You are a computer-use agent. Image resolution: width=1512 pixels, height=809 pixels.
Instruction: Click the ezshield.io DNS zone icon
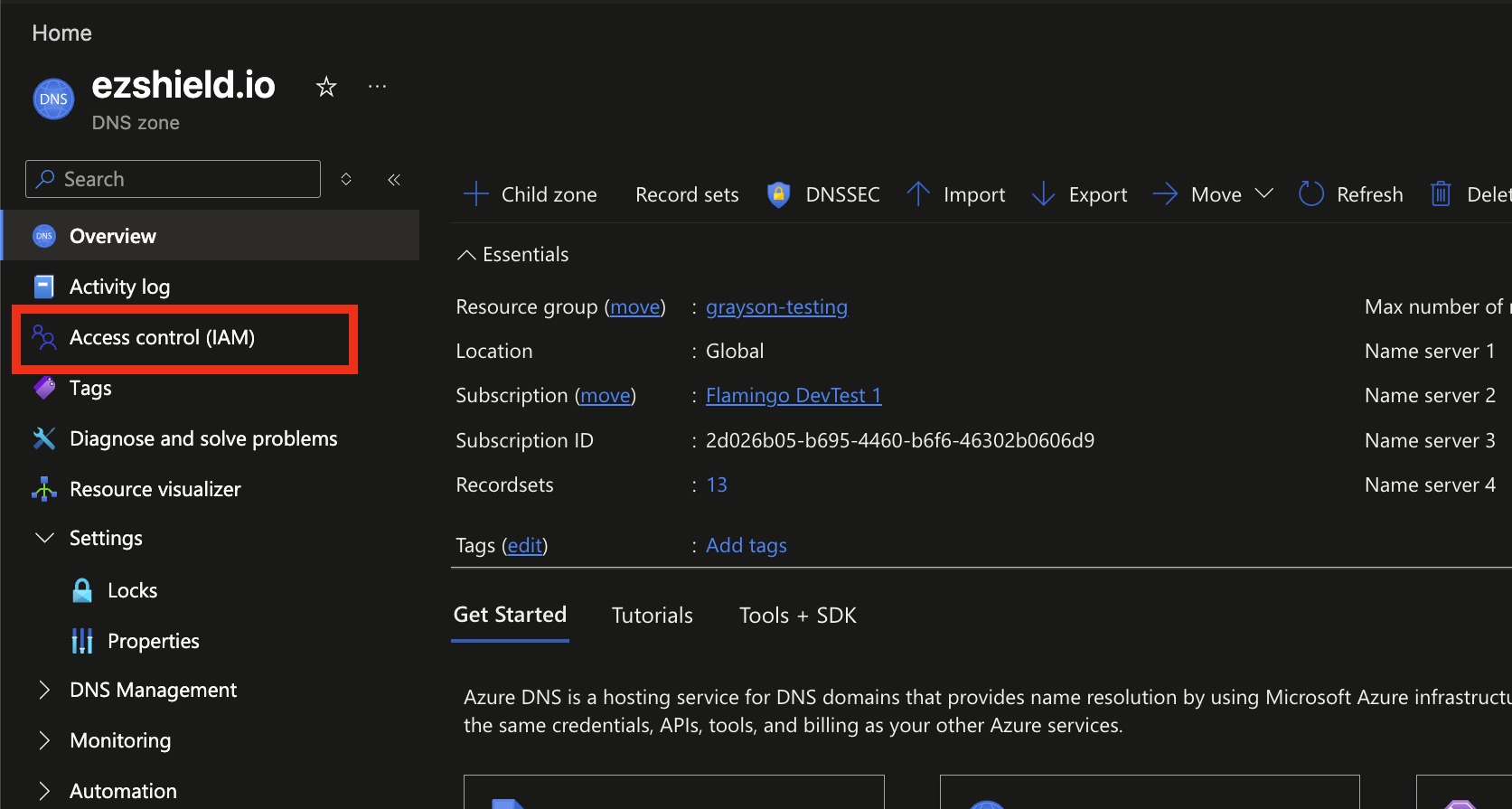53,99
